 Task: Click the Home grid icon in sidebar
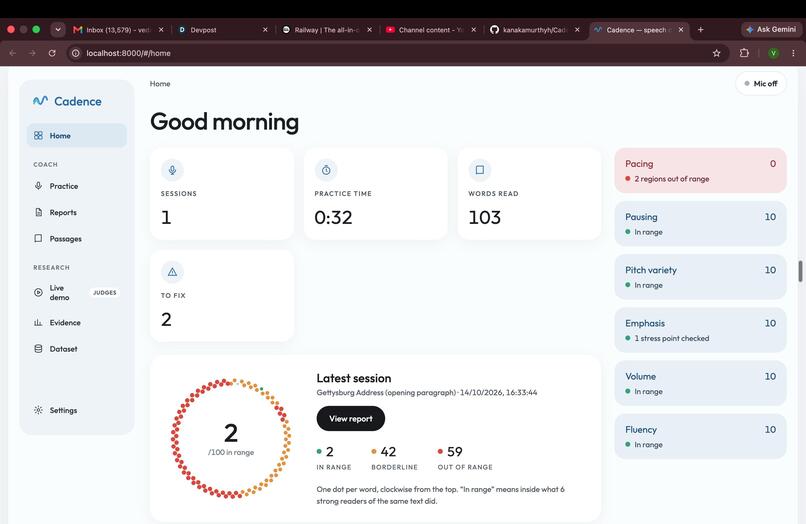[39, 136]
